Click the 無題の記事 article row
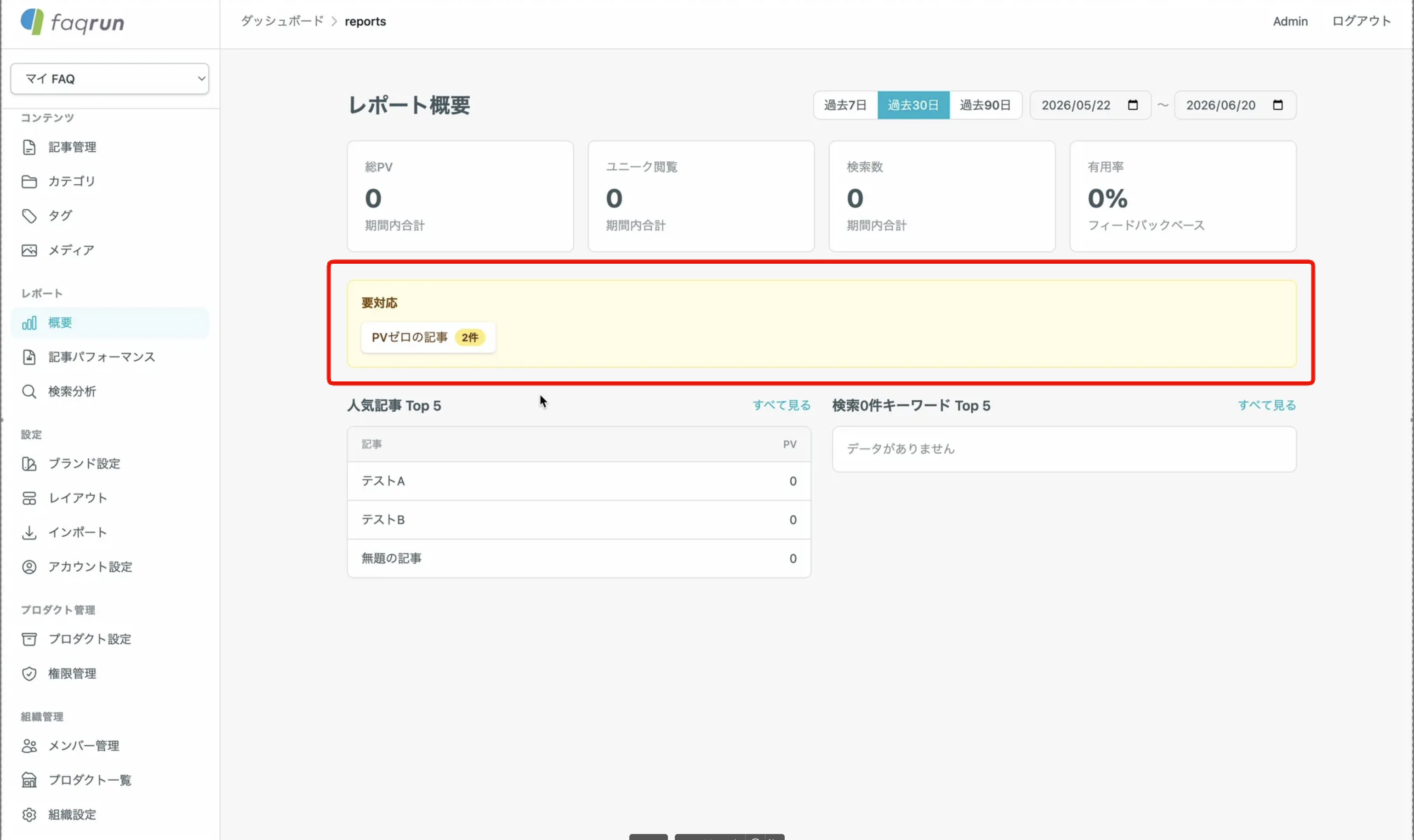 tap(579, 559)
